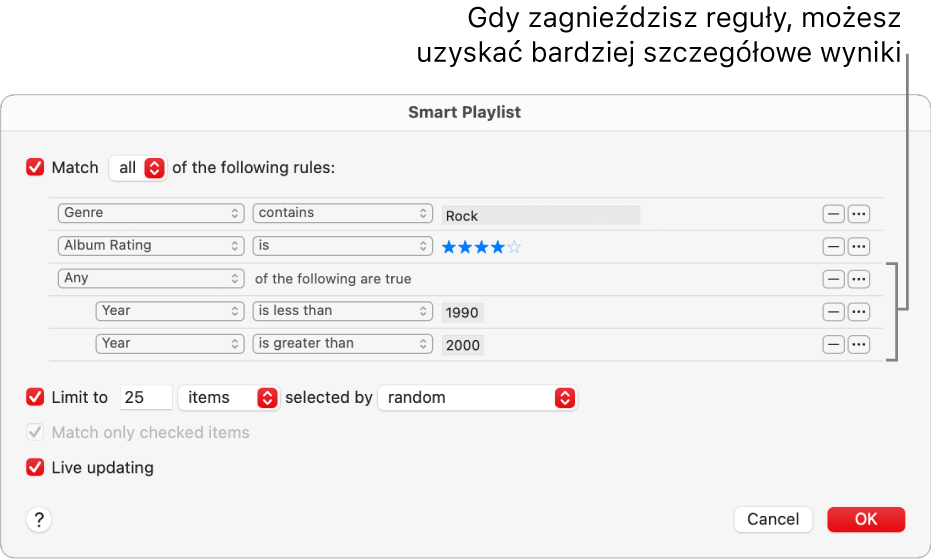The width and height of the screenshot is (931, 559).
Task: Open the 'all' match popup menu
Action: tap(138, 168)
